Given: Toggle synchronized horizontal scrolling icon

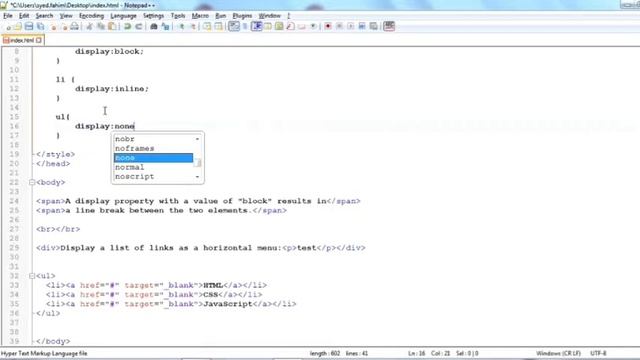Looking at the screenshot, I should (218, 27).
